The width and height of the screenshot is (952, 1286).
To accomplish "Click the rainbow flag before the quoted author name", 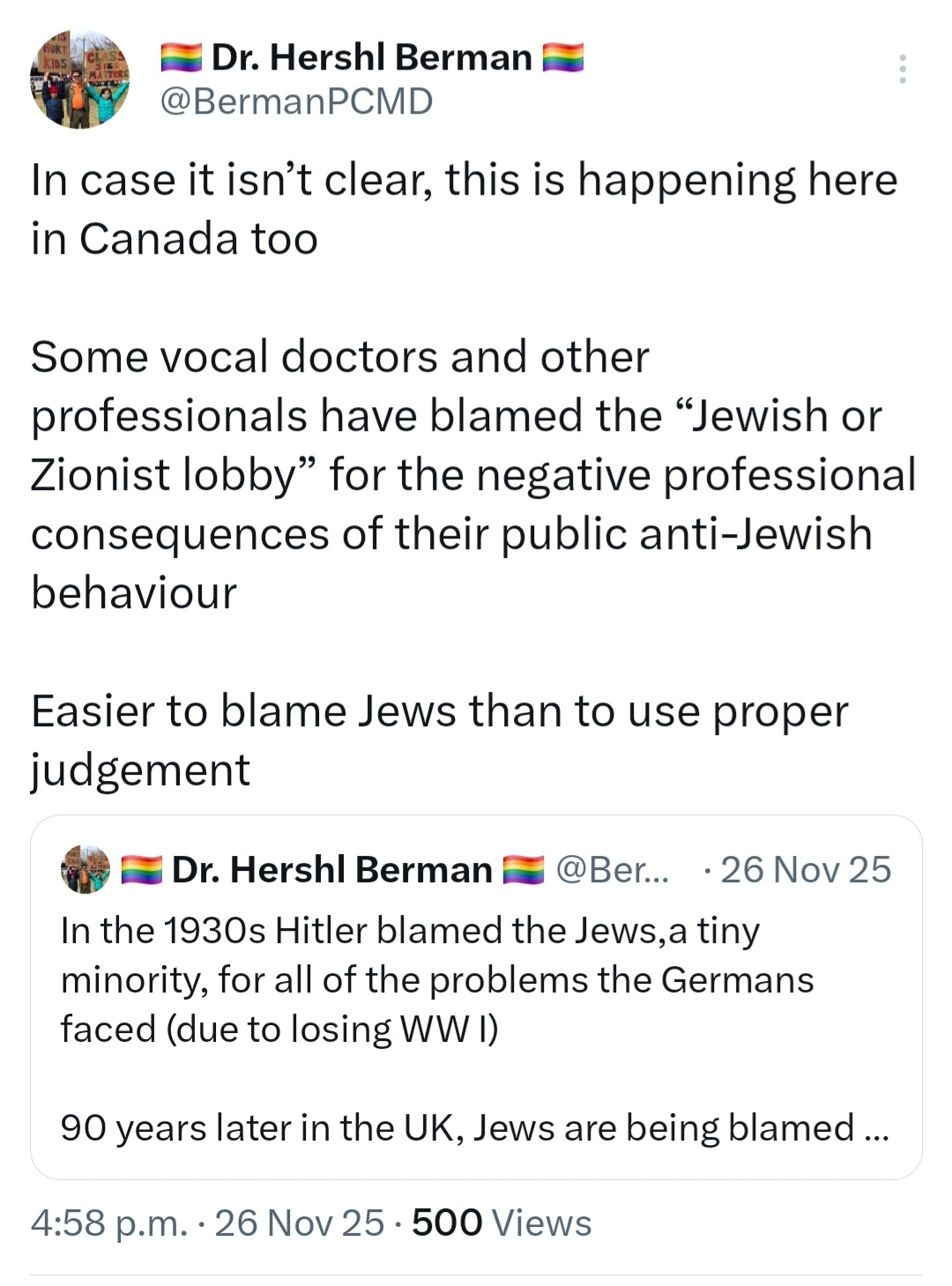I will (x=141, y=870).
